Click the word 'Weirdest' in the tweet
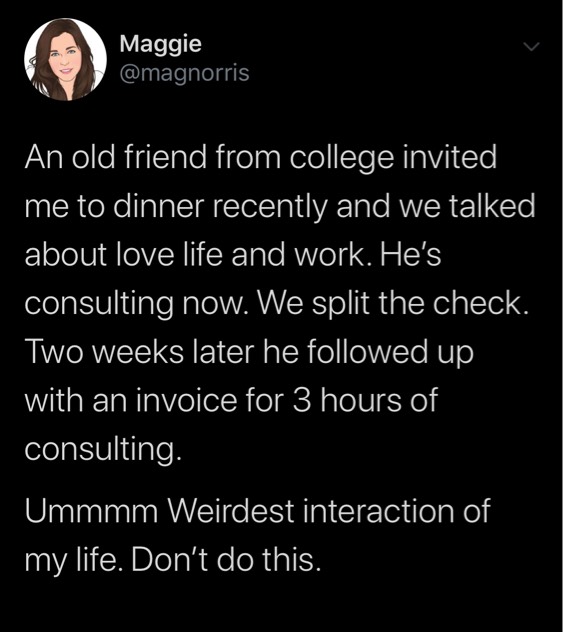This screenshot has width=563, height=632. 231,511
